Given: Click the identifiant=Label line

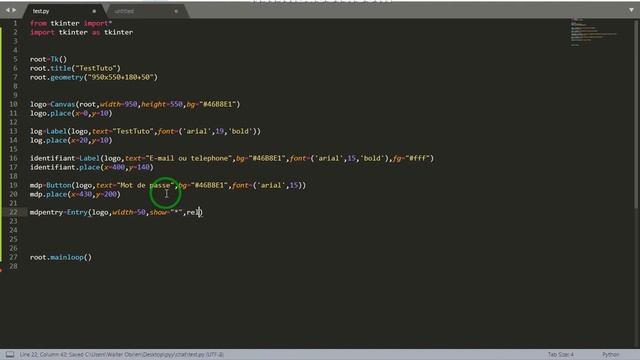Looking at the screenshot, I should coord(231,158).
